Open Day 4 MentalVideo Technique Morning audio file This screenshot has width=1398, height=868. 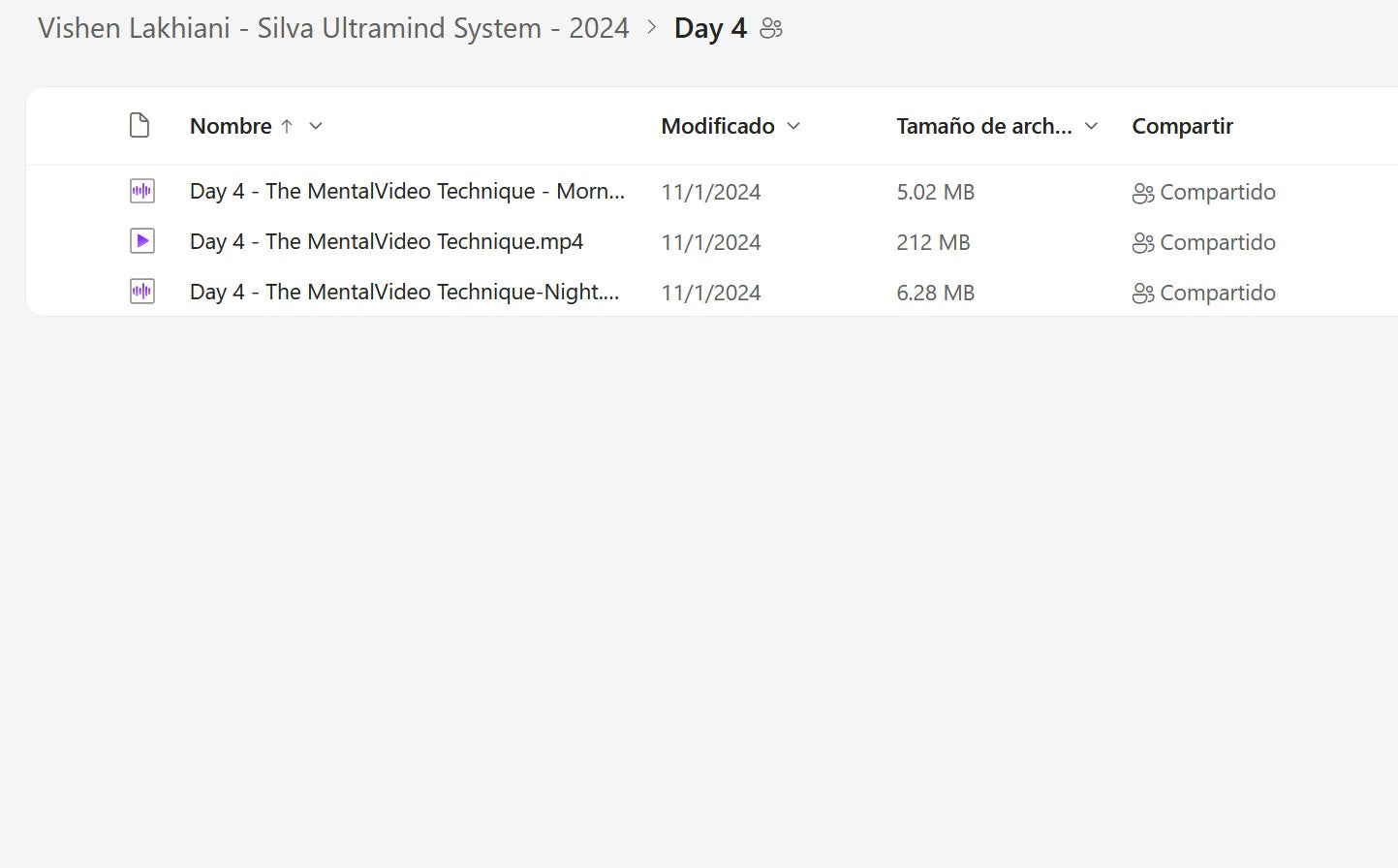pos(407,191)
